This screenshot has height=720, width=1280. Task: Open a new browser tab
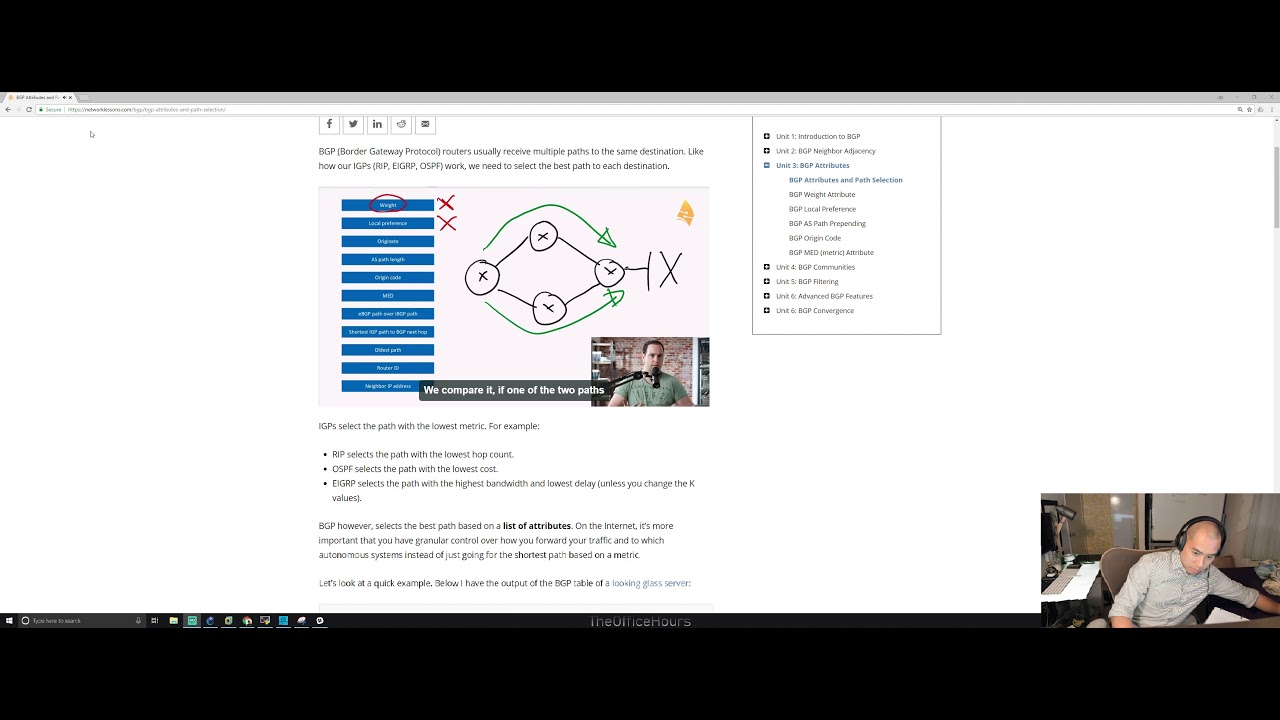click(x=84, y=98)
